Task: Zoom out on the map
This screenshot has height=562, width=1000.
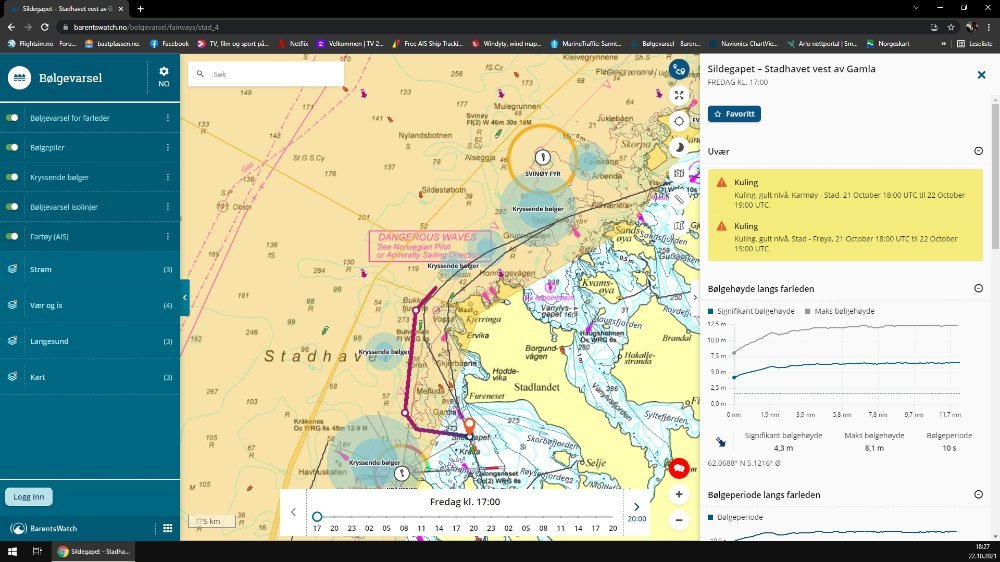Action: 679,520
